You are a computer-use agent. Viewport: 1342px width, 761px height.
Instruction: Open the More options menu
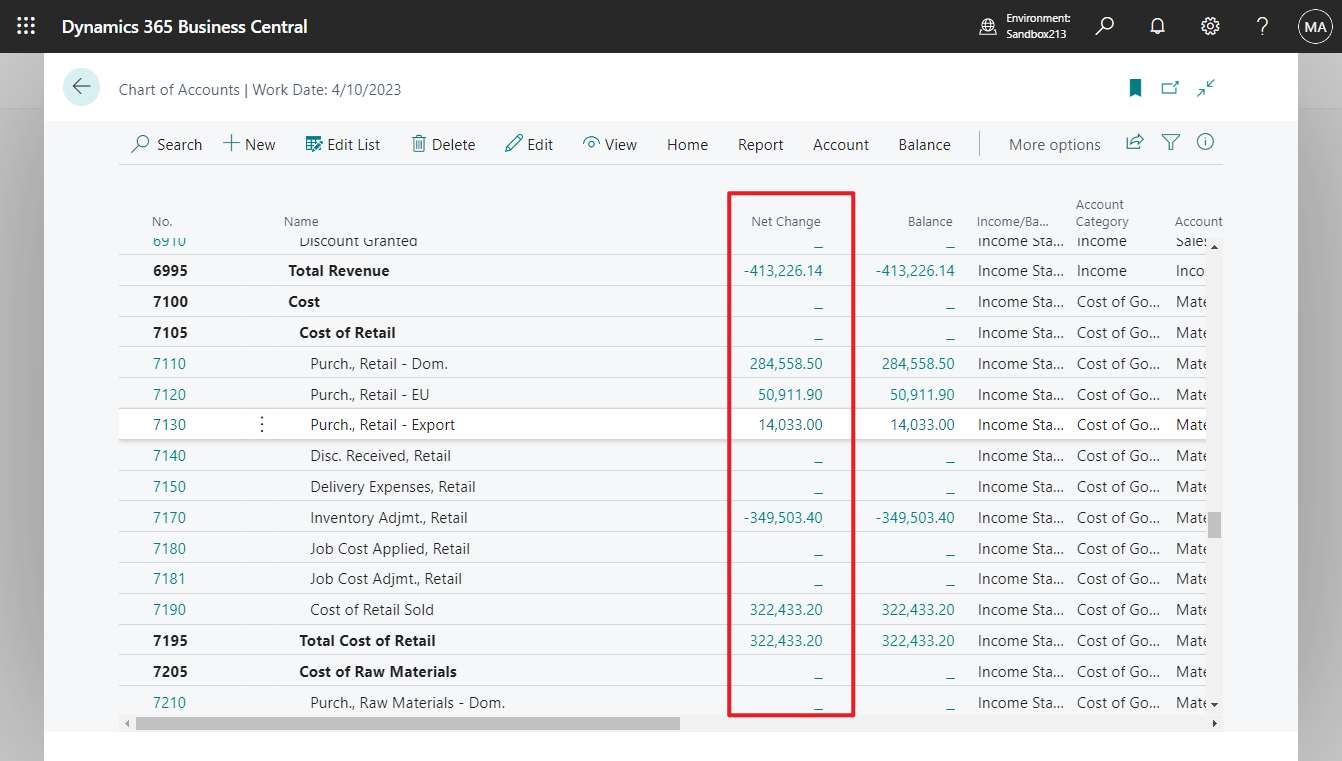[x=1054, y=144]
